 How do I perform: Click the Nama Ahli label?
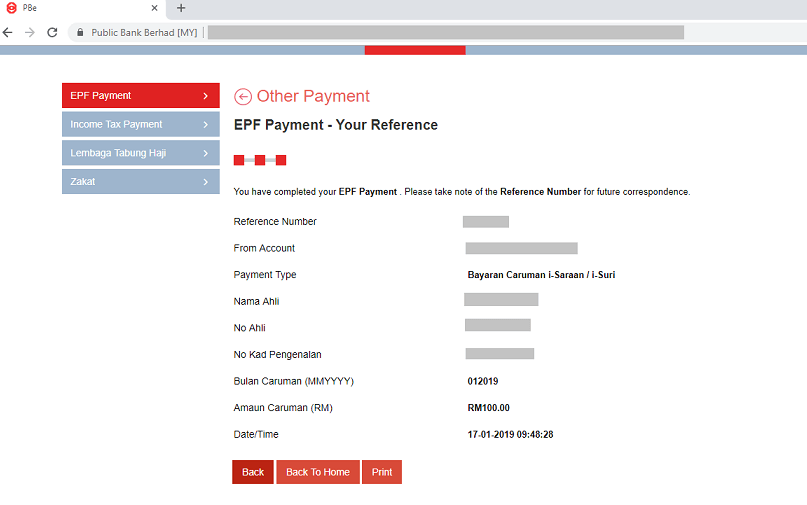point(256,301)
